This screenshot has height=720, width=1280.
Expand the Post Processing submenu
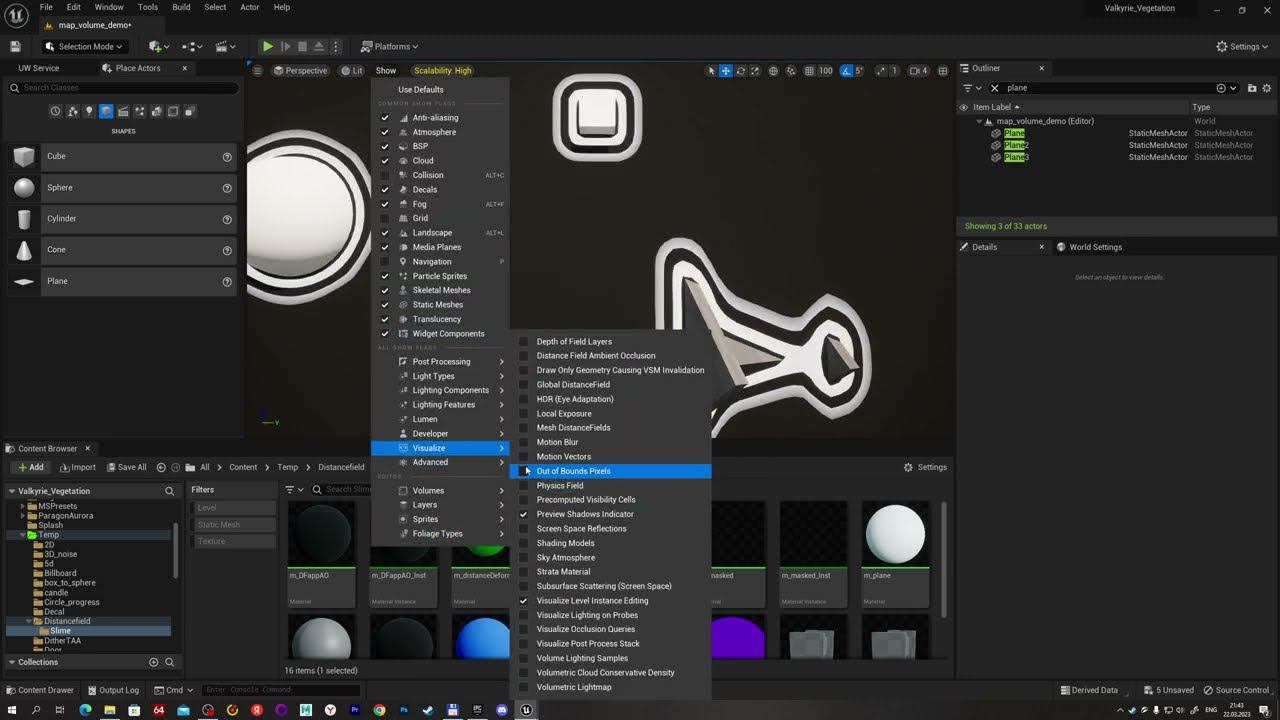[x=441, y=362]
